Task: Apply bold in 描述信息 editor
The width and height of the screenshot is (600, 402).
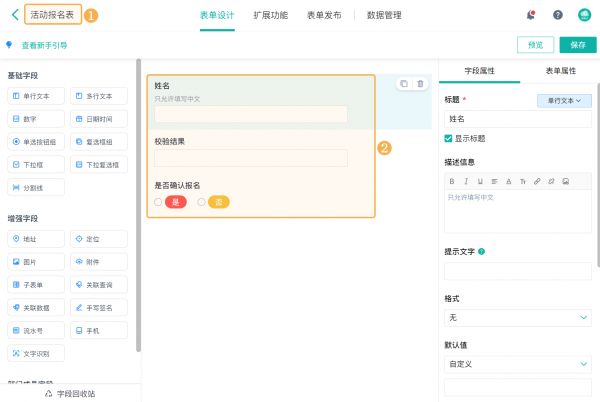Action: tap(452, 181)
